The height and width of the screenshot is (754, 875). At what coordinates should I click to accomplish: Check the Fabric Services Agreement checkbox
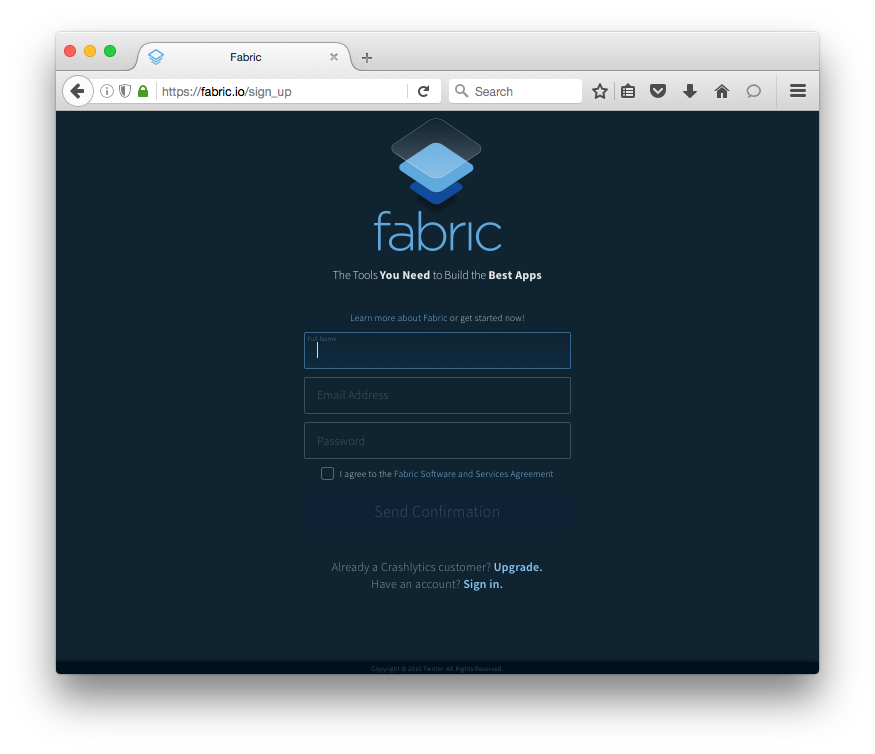pos(327,473)
